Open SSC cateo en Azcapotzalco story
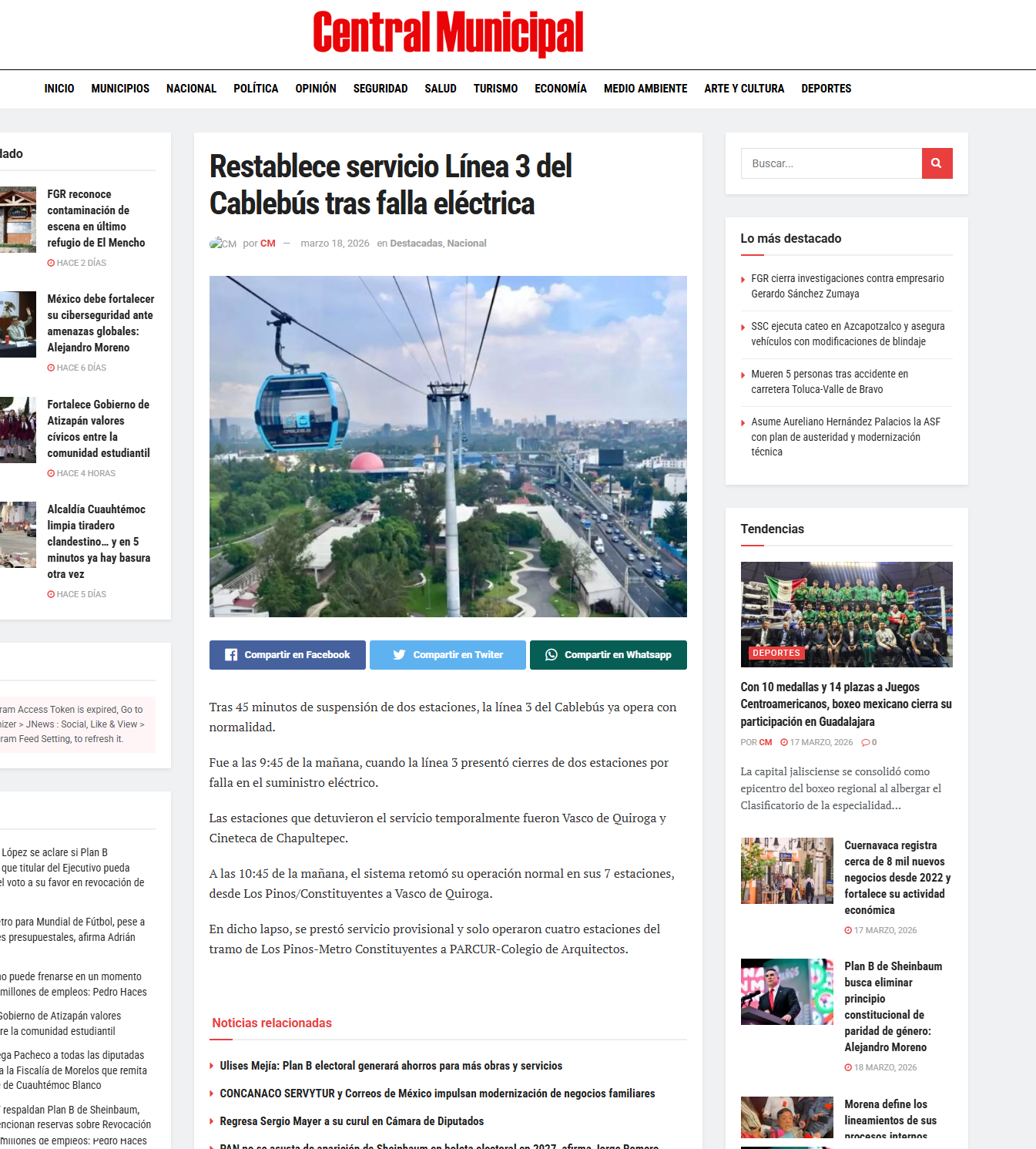 pos(848,334)
